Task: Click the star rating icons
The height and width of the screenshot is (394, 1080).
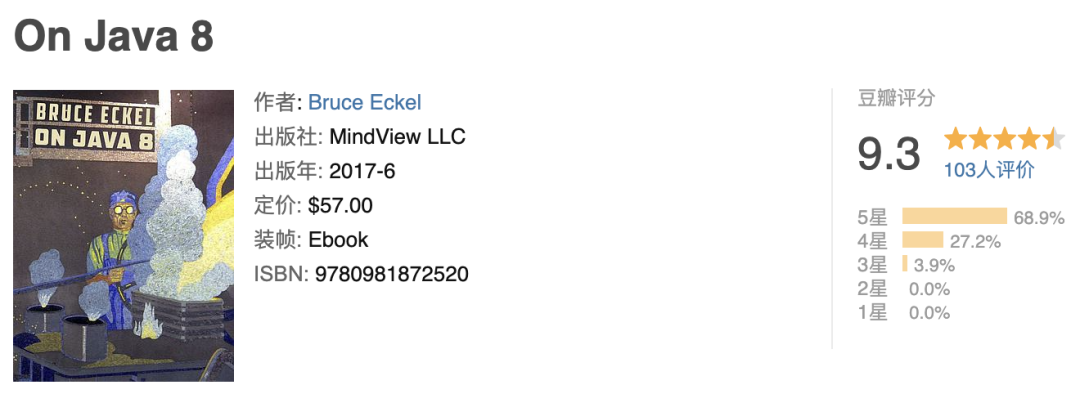Action: (1004, 138)
